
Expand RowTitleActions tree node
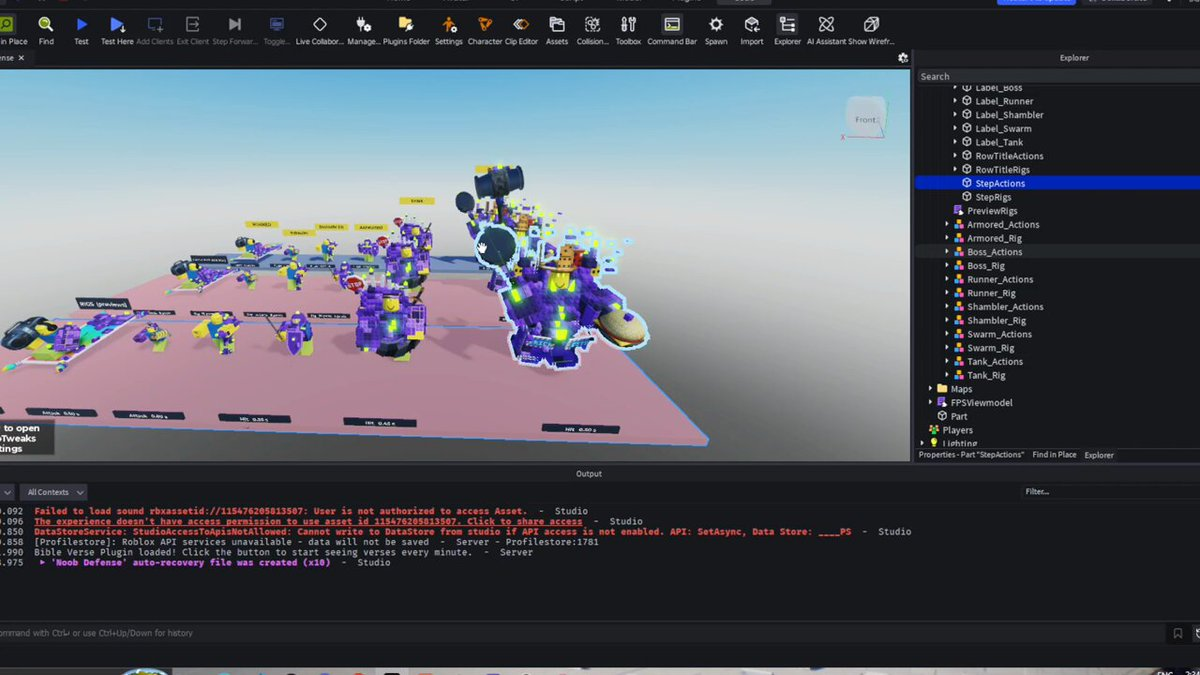[x=955, y=156]
